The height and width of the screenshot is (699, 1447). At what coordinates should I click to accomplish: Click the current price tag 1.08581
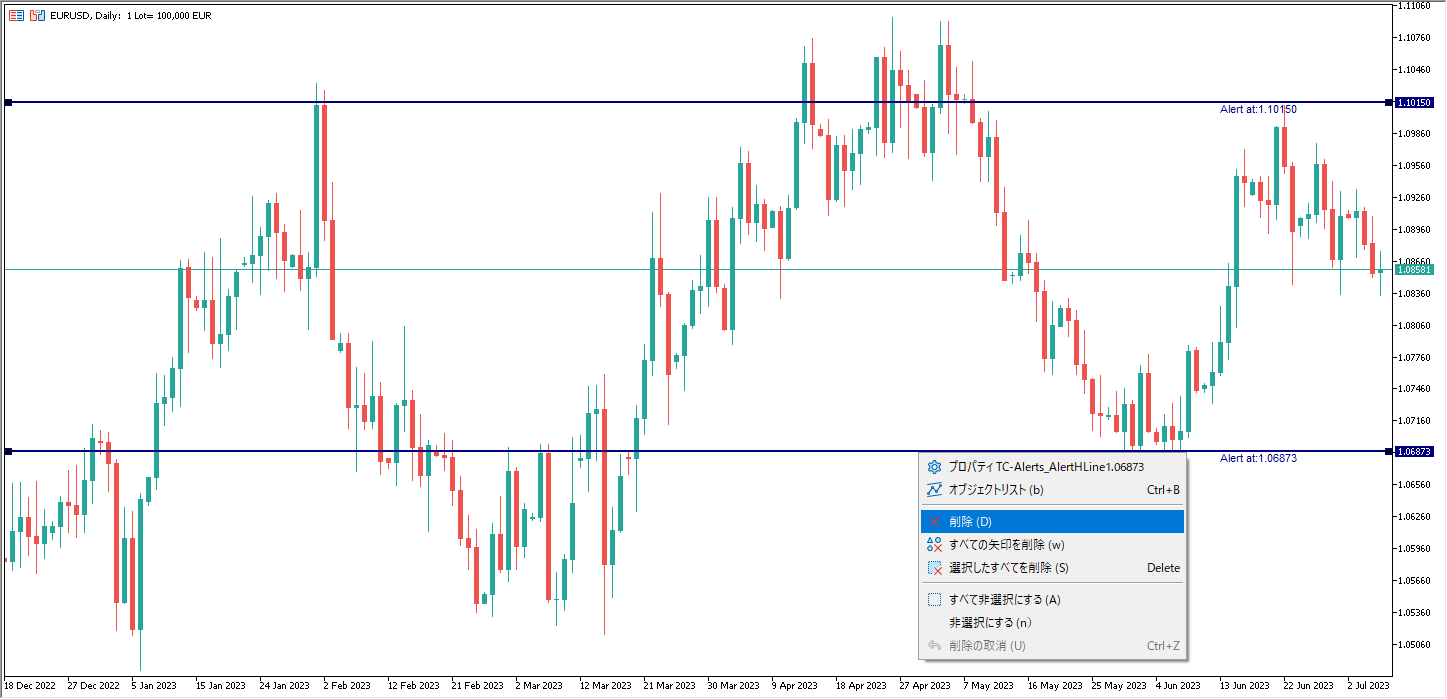[x=1415, y=270]
